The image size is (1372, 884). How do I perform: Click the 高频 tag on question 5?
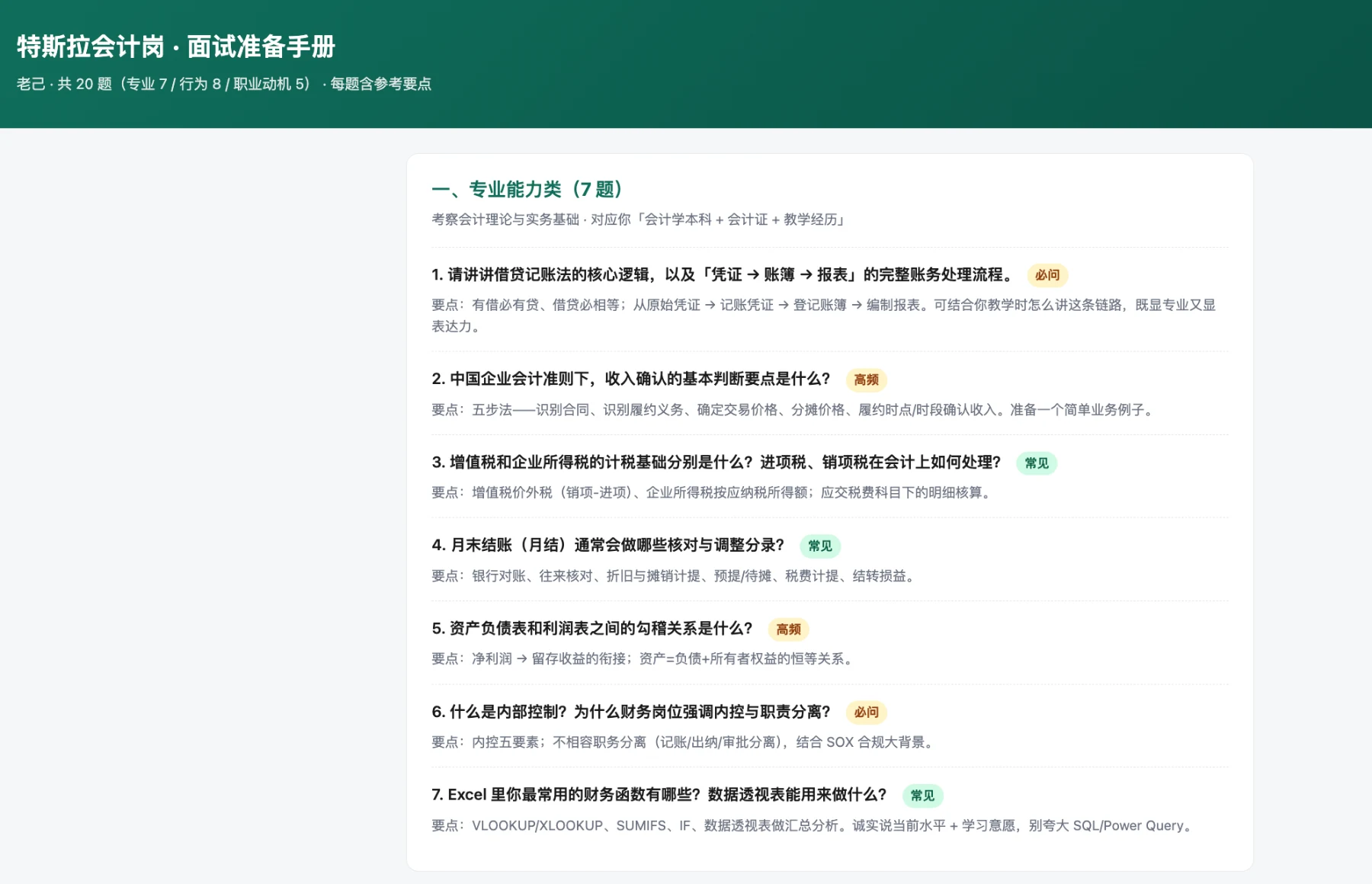point(788,629)
